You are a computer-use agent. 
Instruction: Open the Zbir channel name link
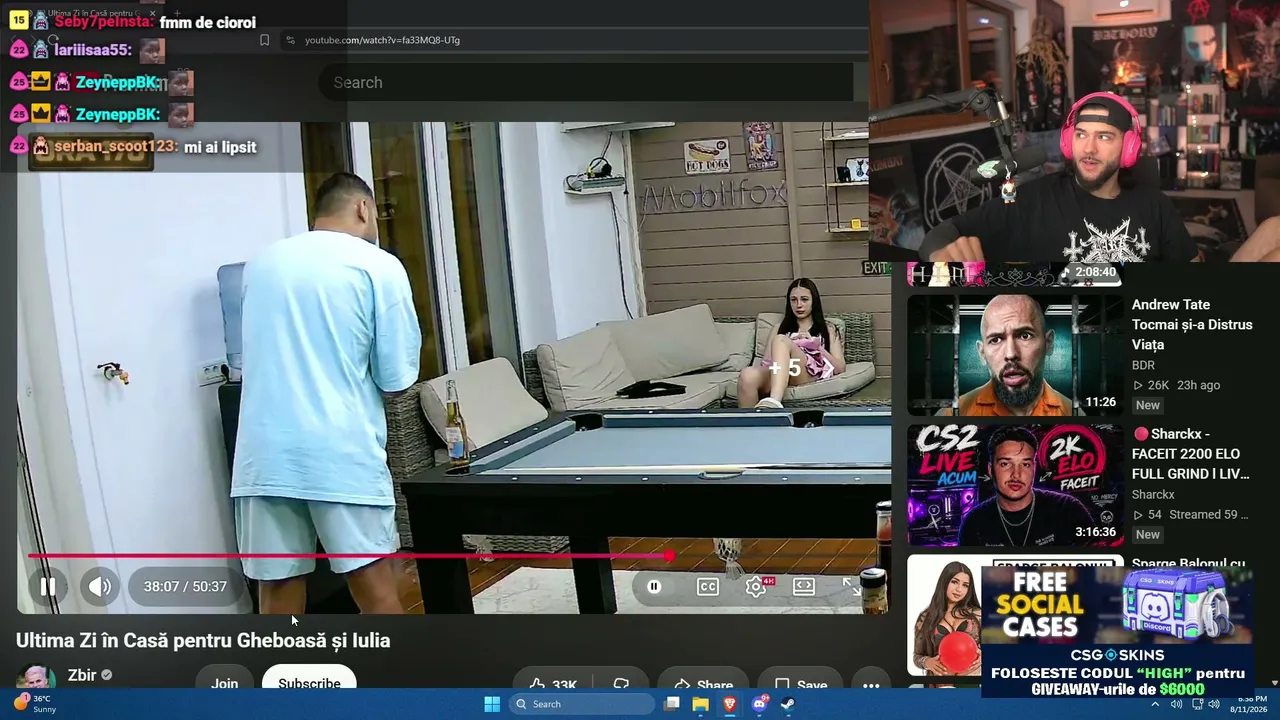82,675
